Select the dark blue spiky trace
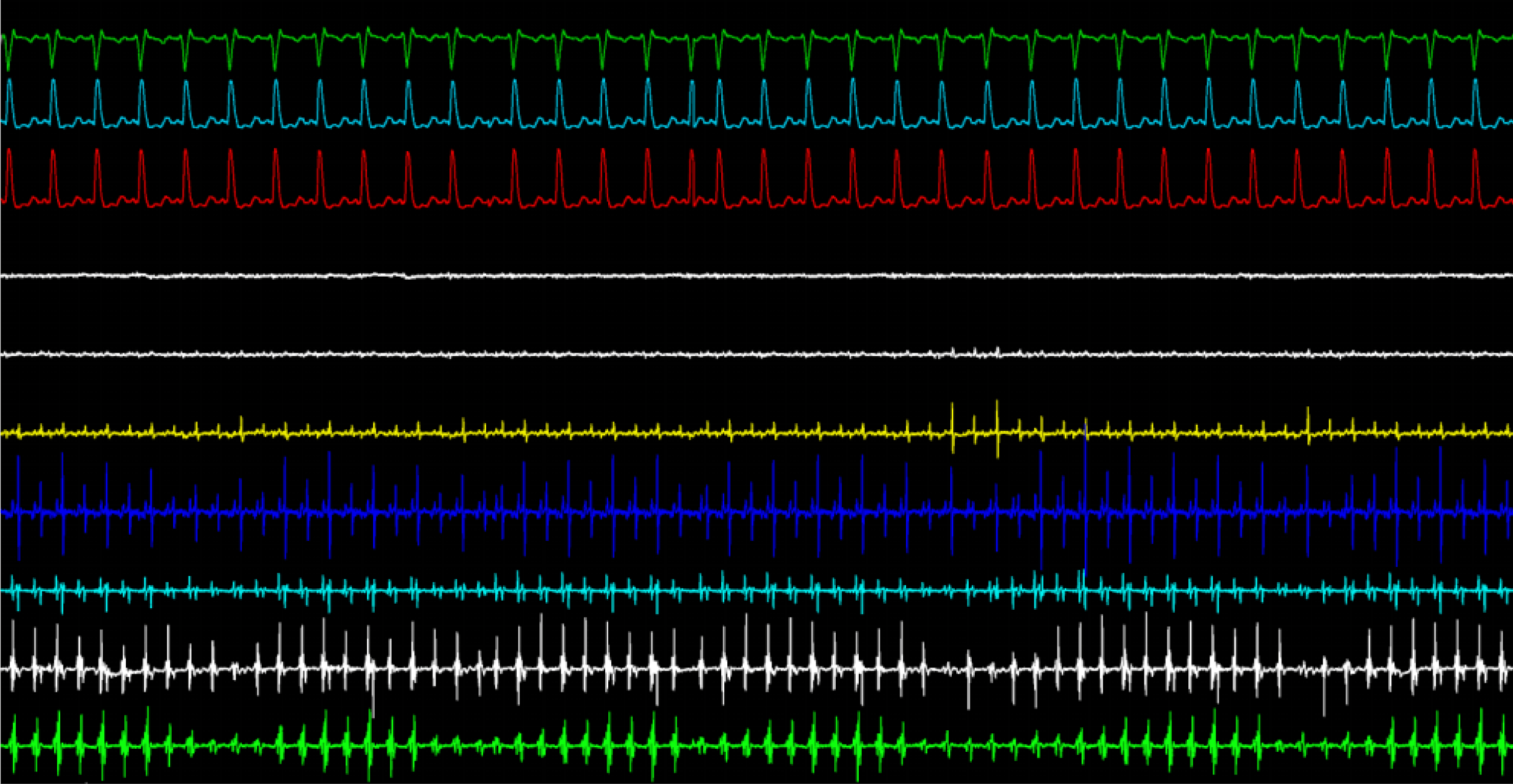 click(x=756, y=512)
